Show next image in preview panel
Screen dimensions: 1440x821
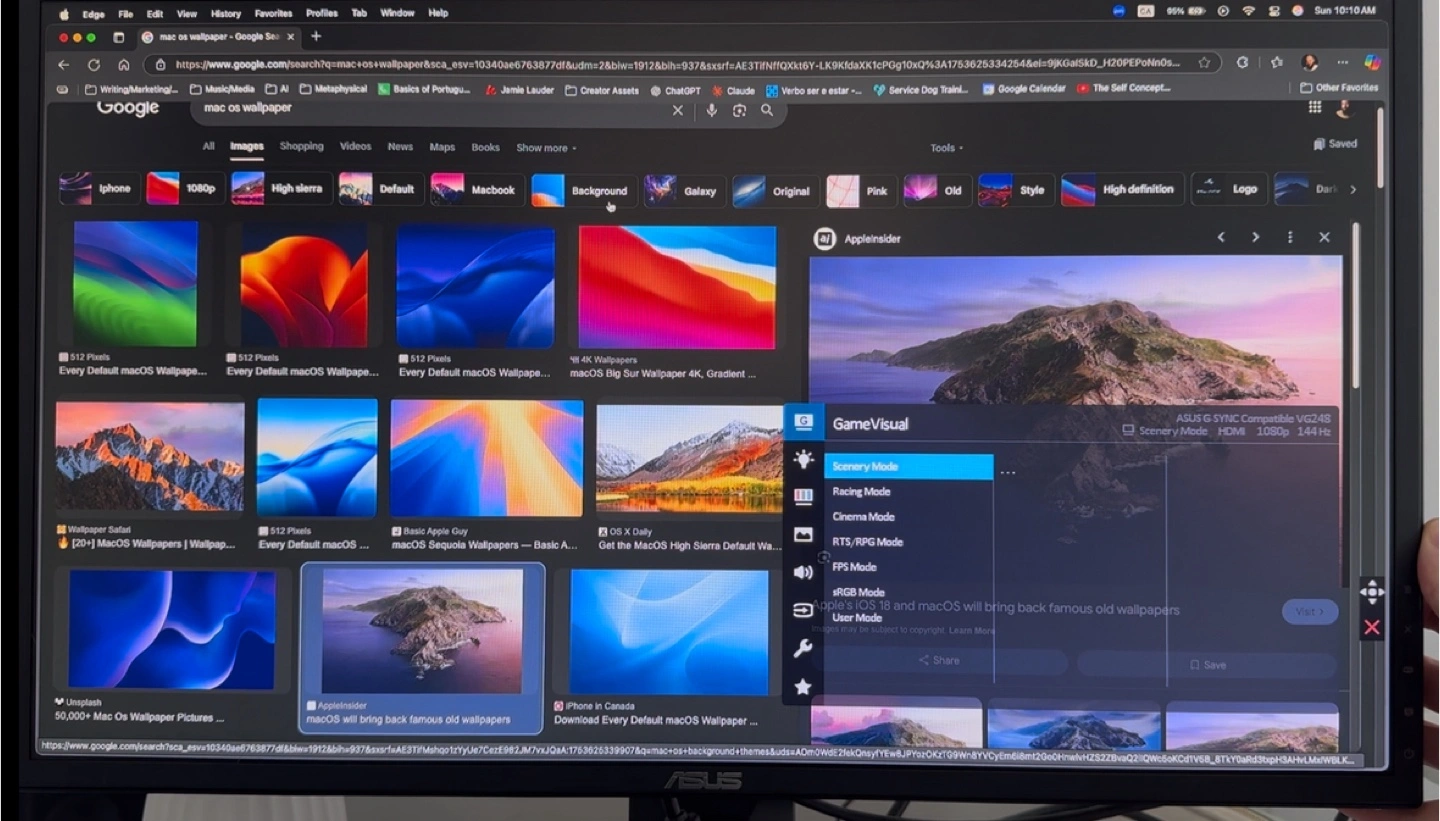tap(1255, 237)
